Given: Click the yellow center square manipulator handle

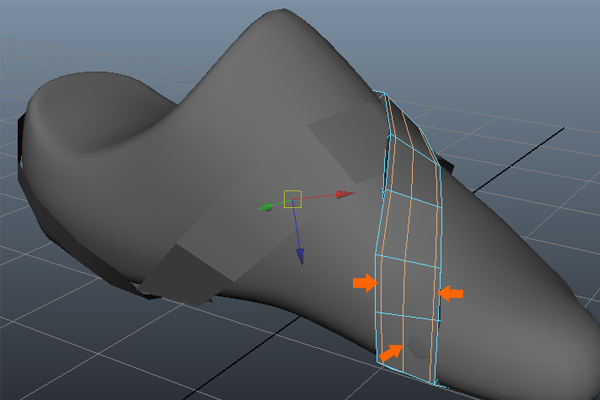Looking at the screenshot, I should (x=293, y=199).
